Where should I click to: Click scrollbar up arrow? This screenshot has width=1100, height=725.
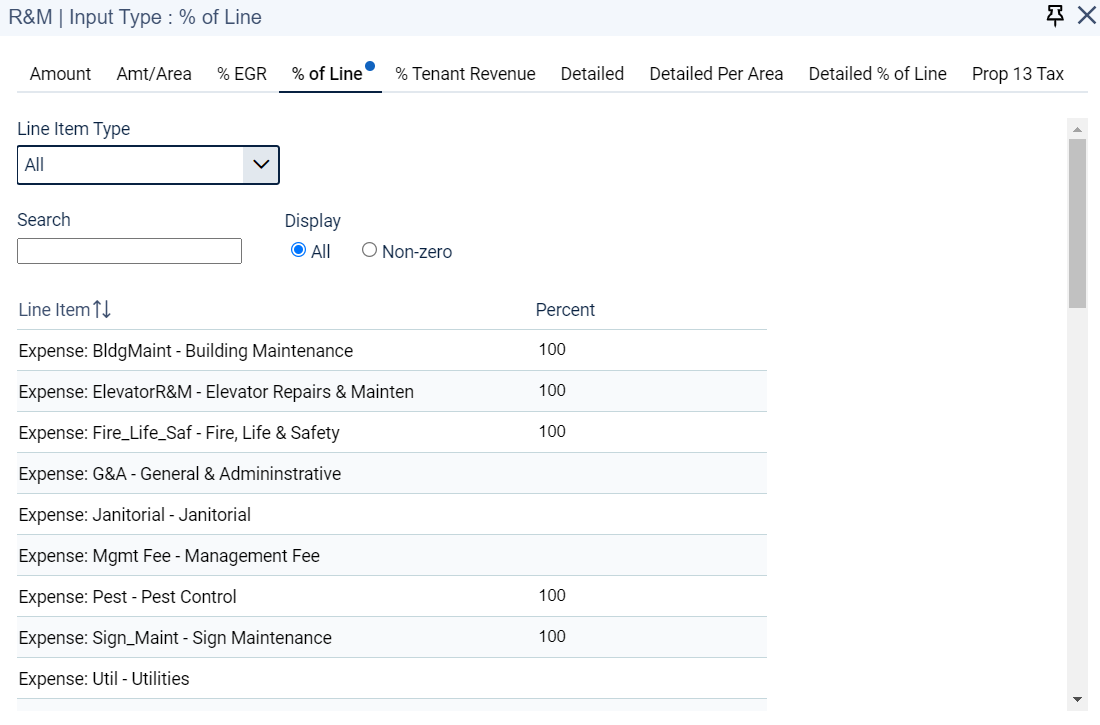point(1078,130)
